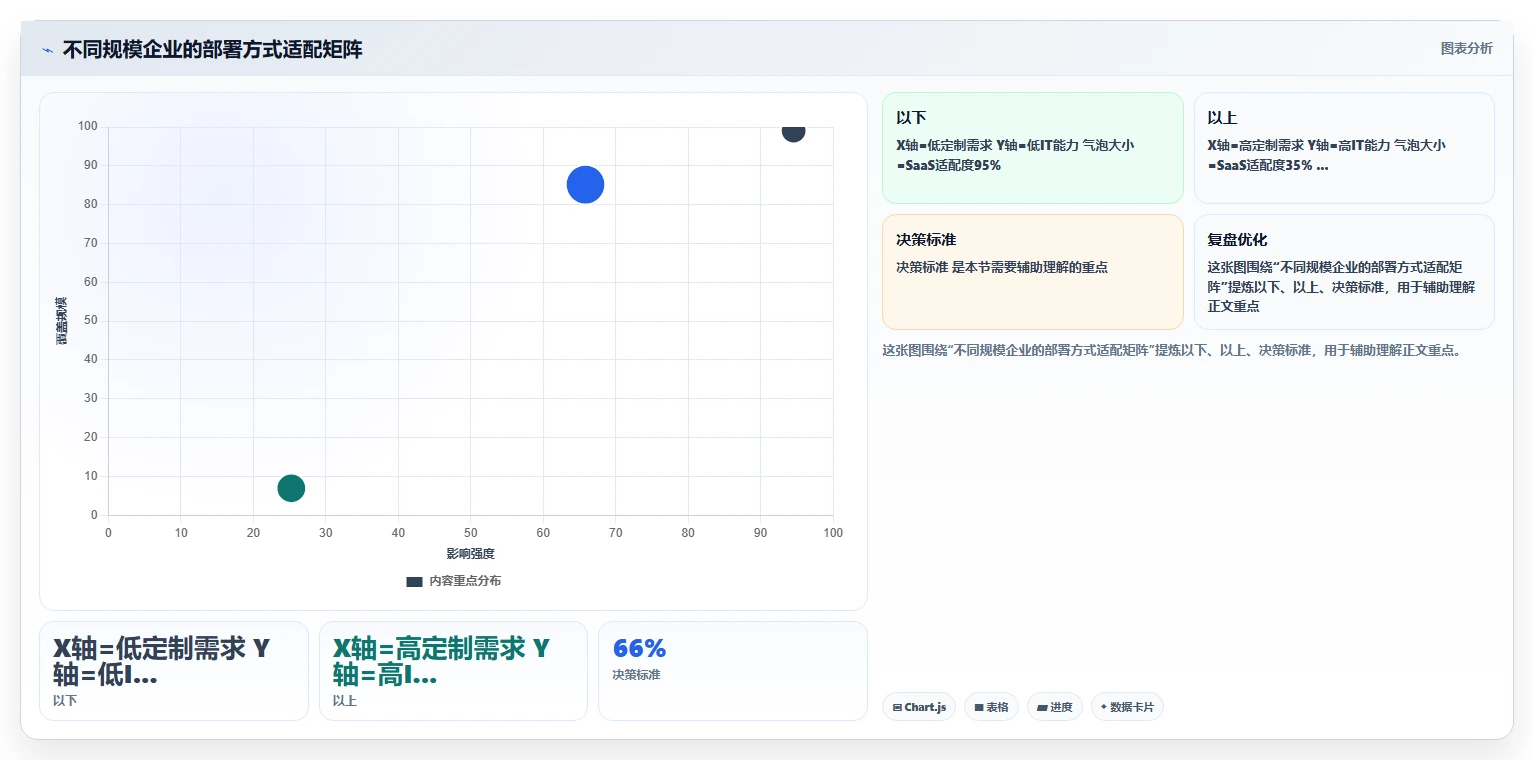Click the 'SaaS适配度95%' description text
The height and width of the screenshot is (760, 1534).
click(1015, 155)
